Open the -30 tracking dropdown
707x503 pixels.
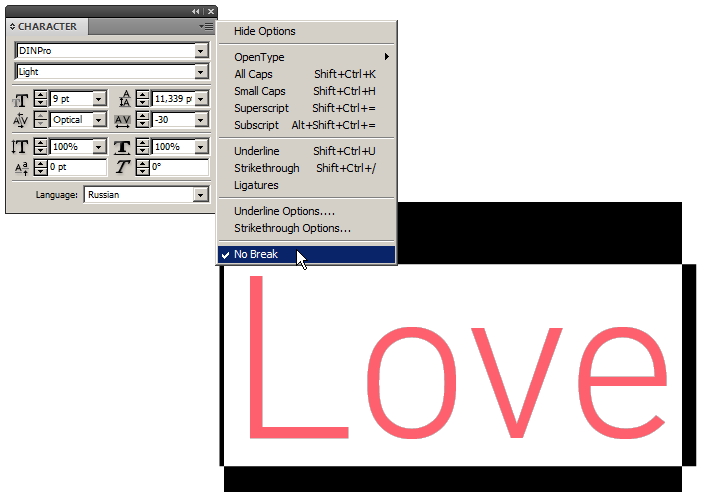tap(201, 120)
